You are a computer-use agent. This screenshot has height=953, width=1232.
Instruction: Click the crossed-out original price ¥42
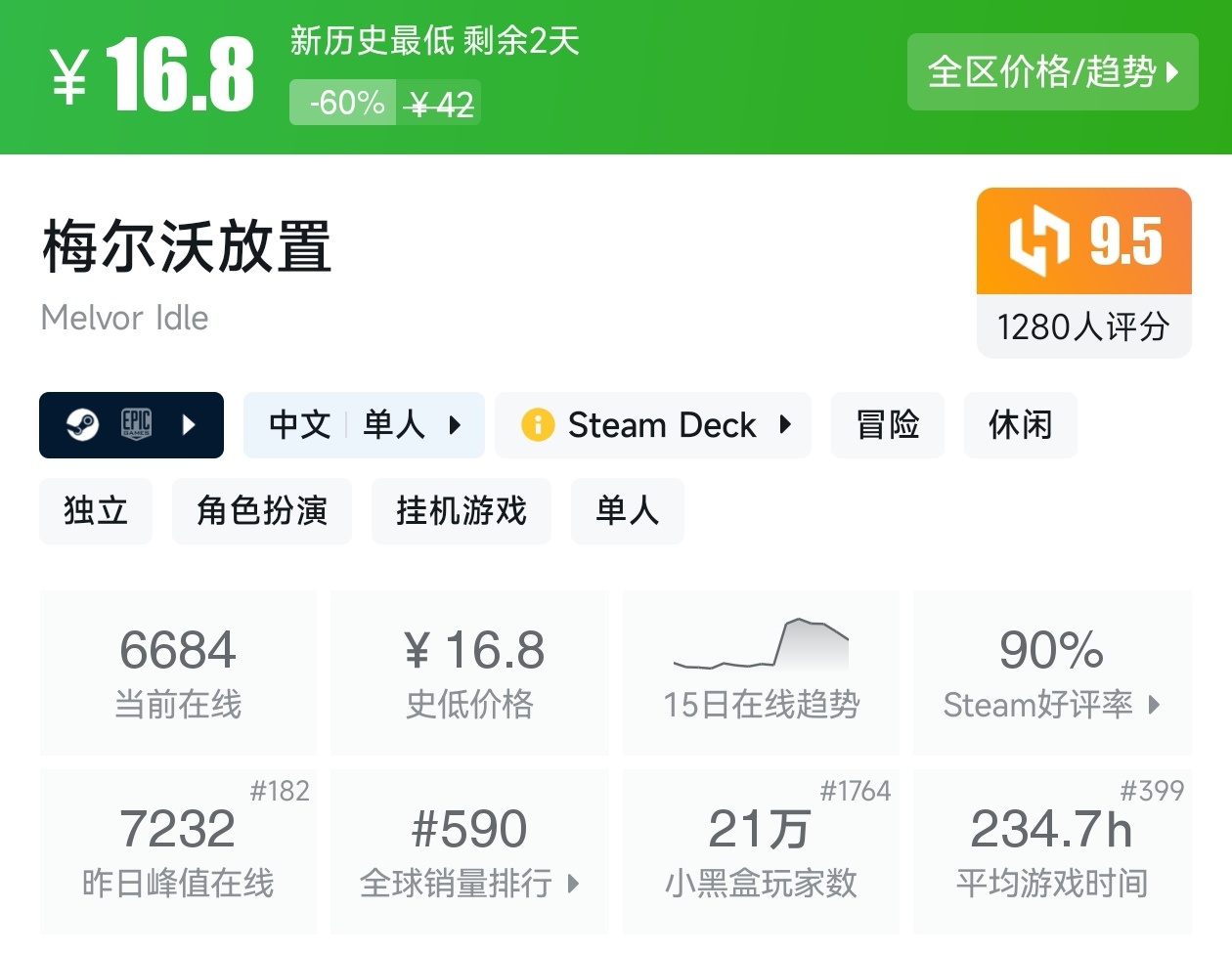click(441, 101)
